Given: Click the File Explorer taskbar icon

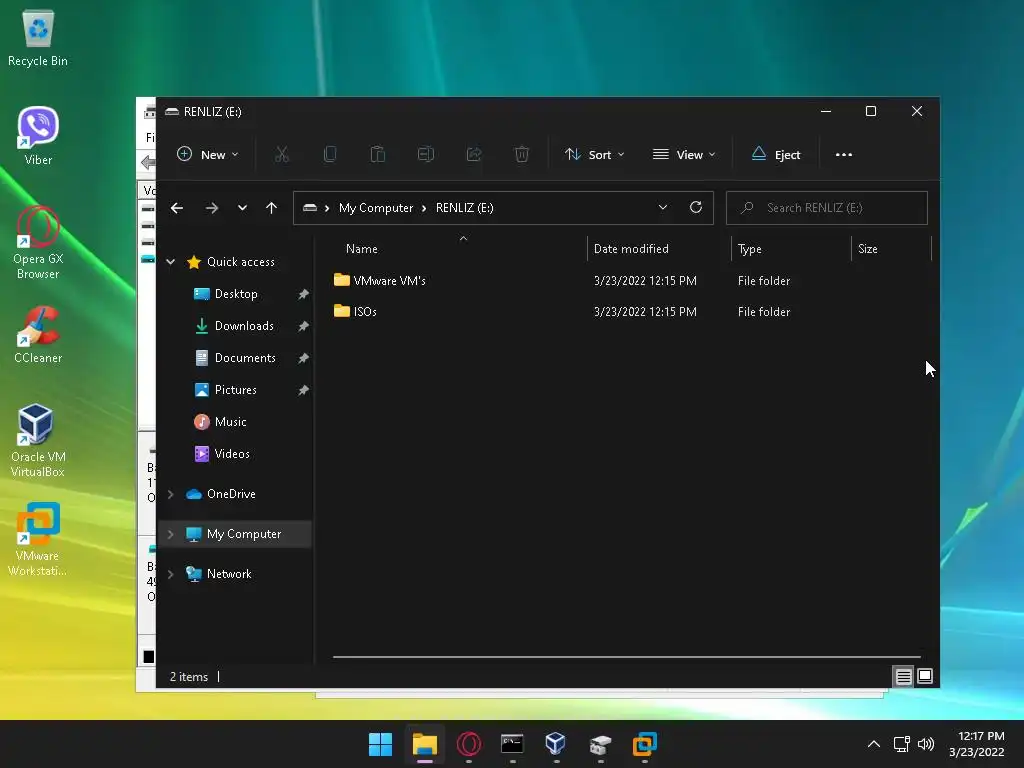Looking at the screenshot, I should (424, 744).
